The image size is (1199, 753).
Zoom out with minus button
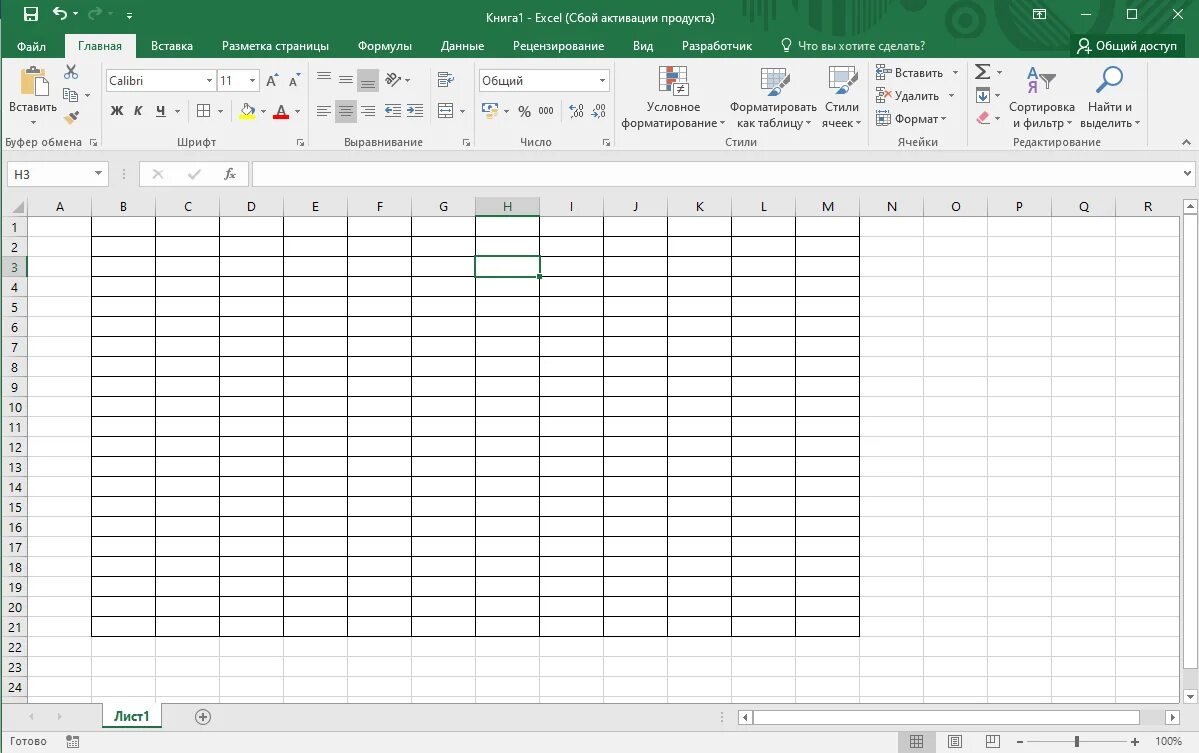click(x=1020, y=742)
